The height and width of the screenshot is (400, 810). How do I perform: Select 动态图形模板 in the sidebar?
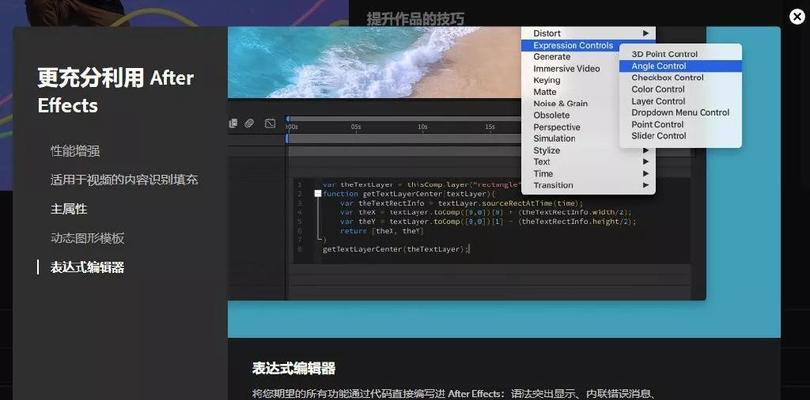pyautogui.click(x=87, y=238)
